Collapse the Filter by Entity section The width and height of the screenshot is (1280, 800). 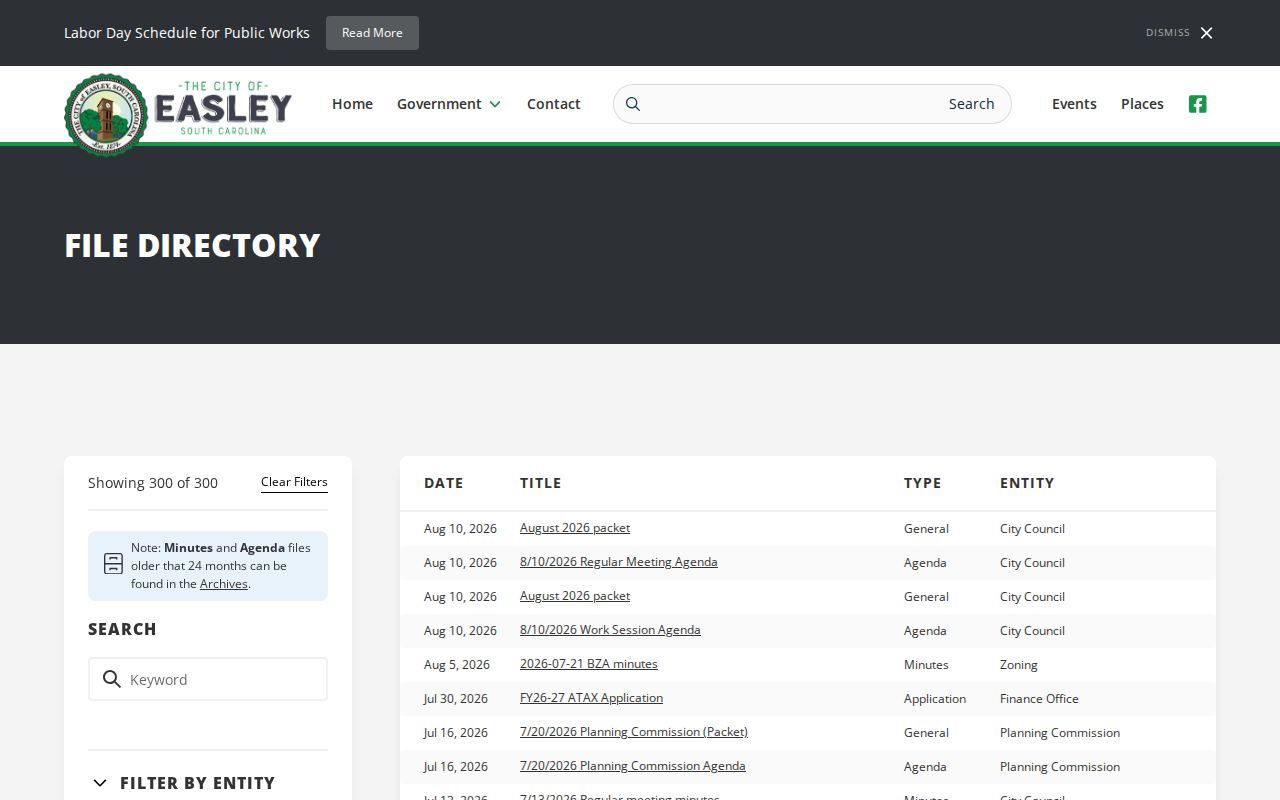pos(182,783)
